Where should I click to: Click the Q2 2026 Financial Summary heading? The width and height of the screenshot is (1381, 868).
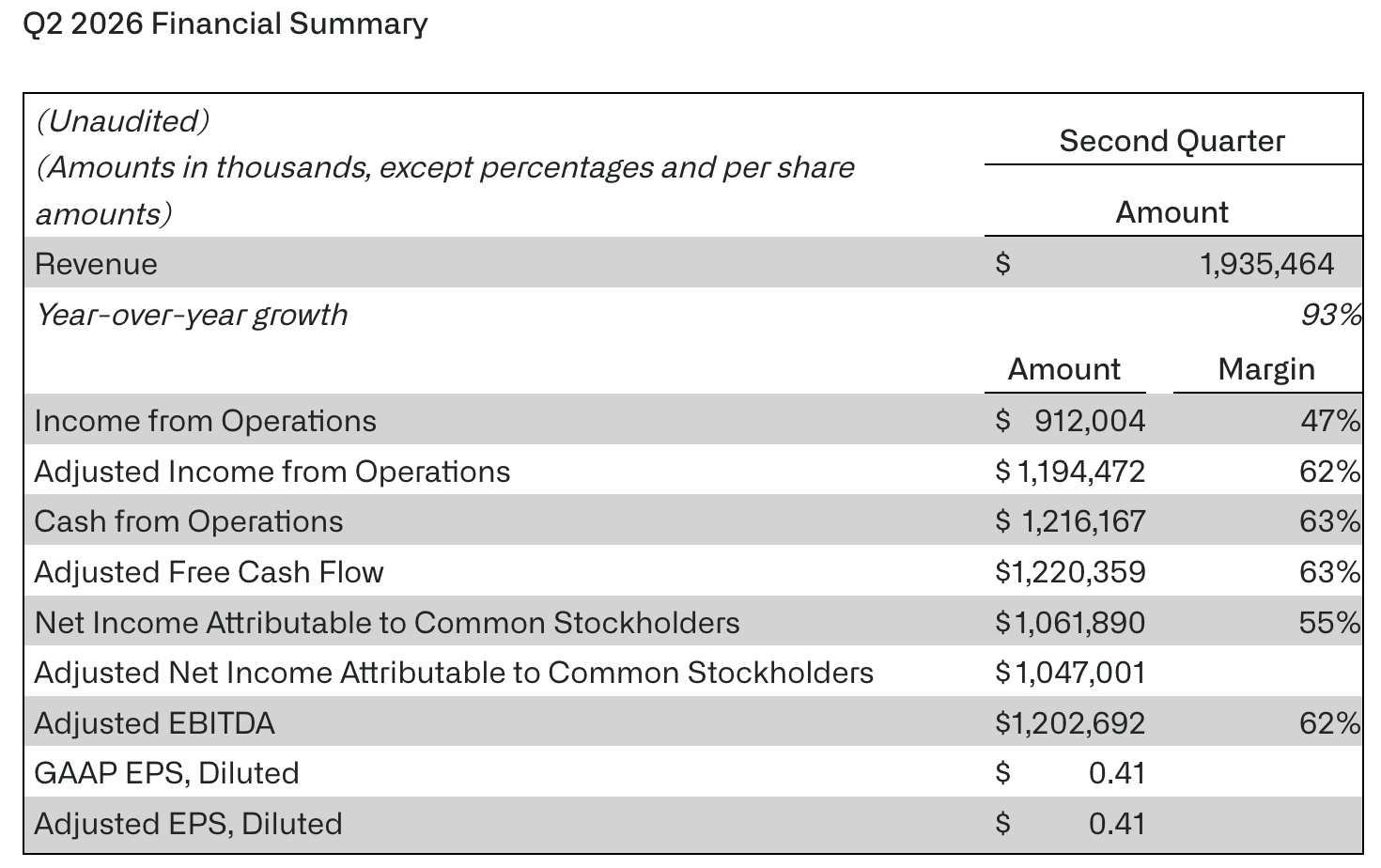coord(225,23)
